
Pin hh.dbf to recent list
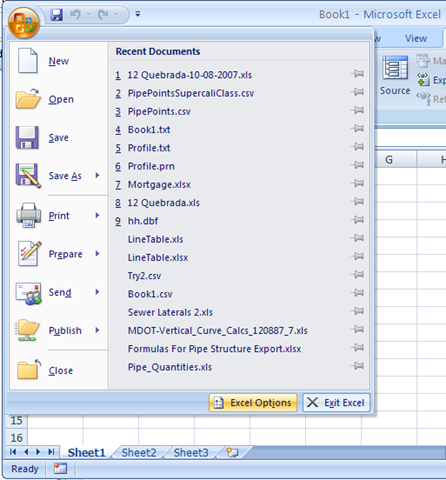(357, 220)
